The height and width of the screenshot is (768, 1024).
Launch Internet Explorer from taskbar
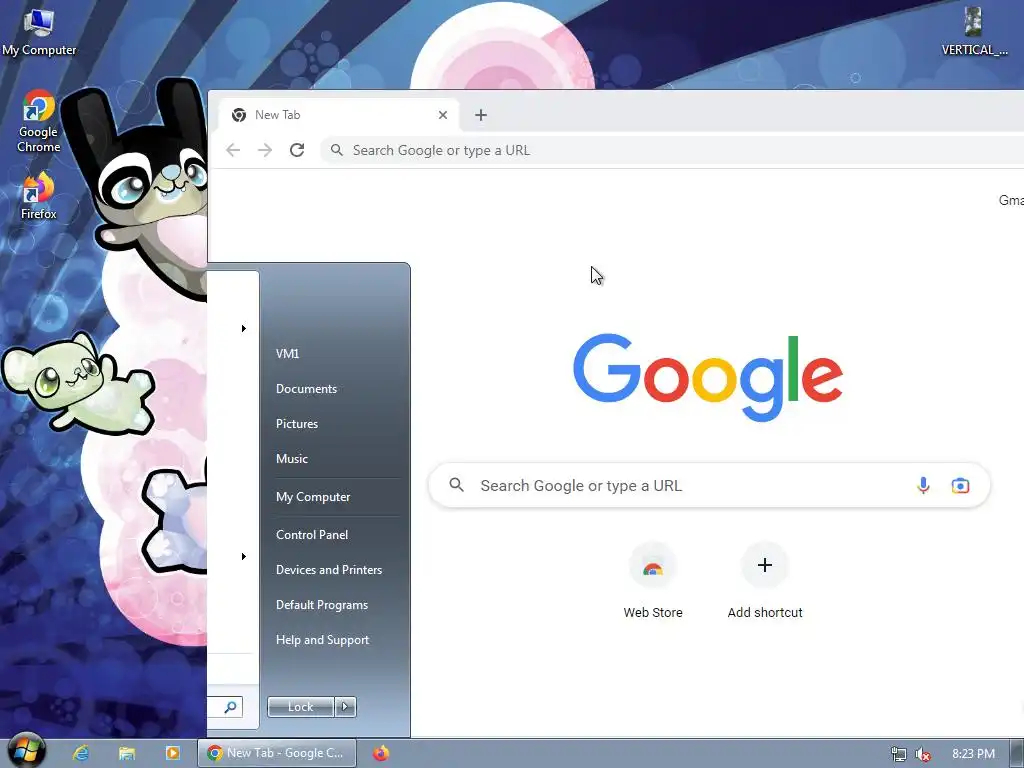(x=81, y=753)
